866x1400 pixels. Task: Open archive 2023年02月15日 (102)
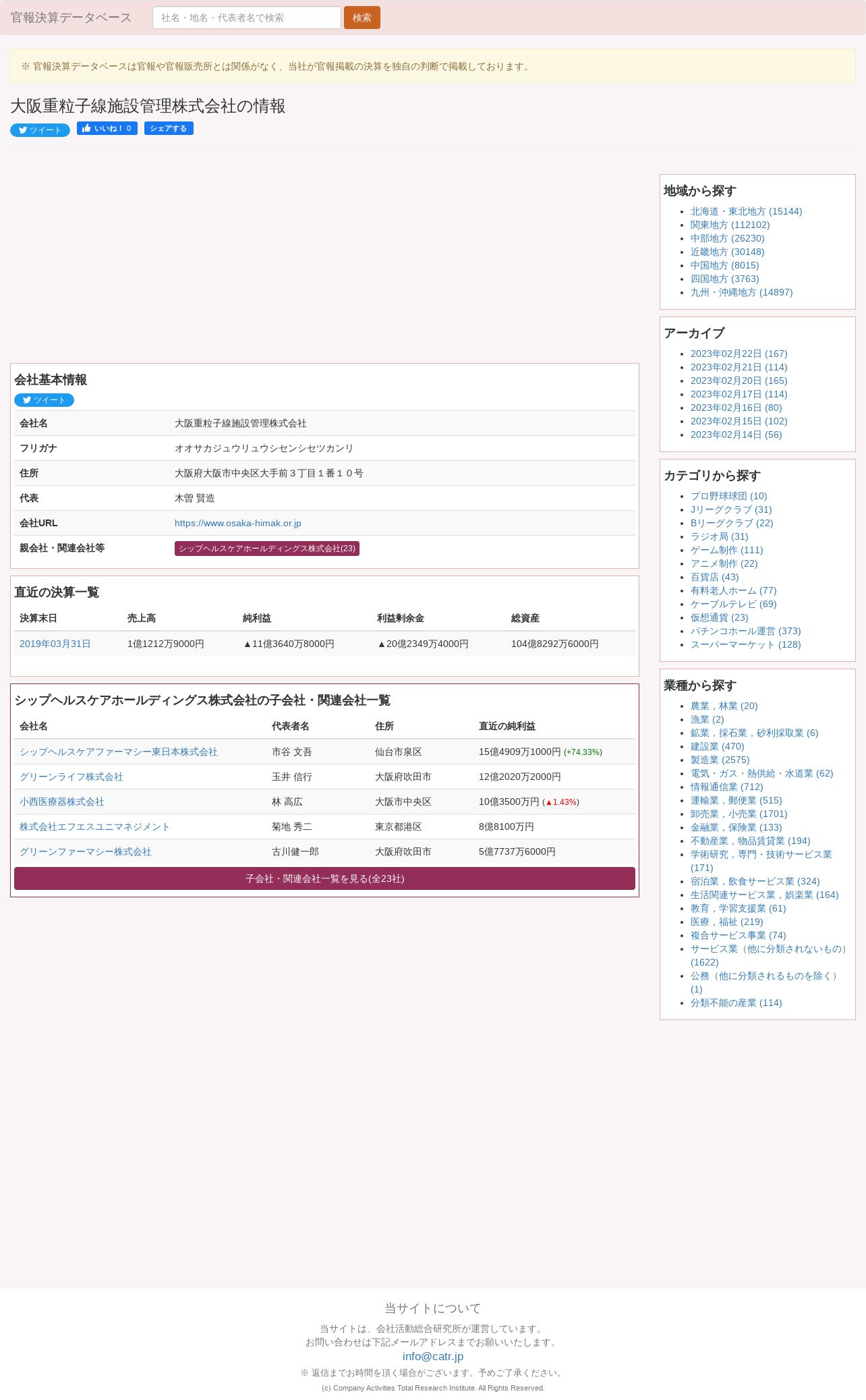739,421
